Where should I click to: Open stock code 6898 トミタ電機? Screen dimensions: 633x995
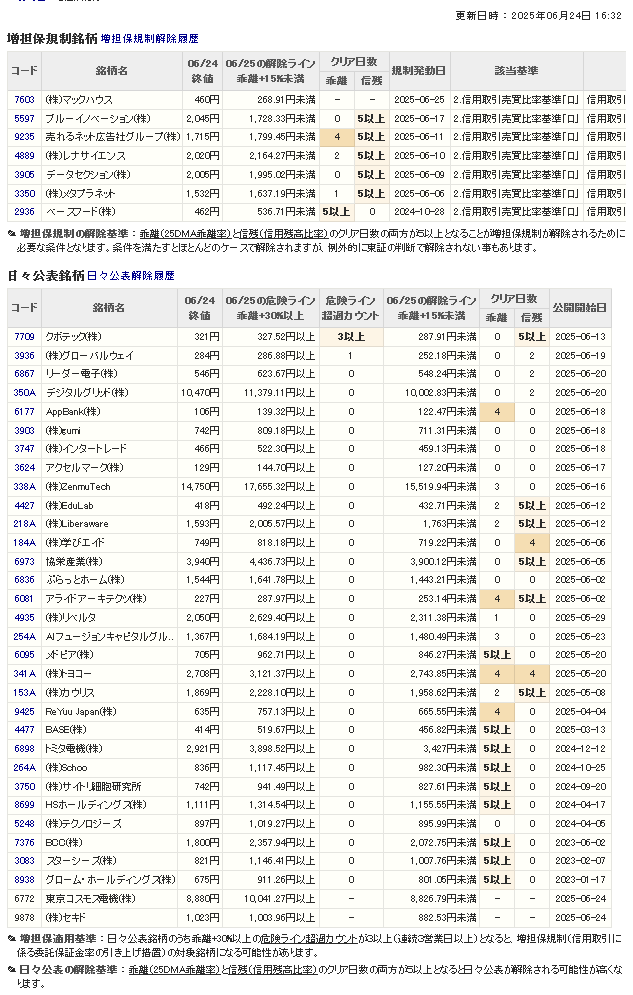pos(24,749)
